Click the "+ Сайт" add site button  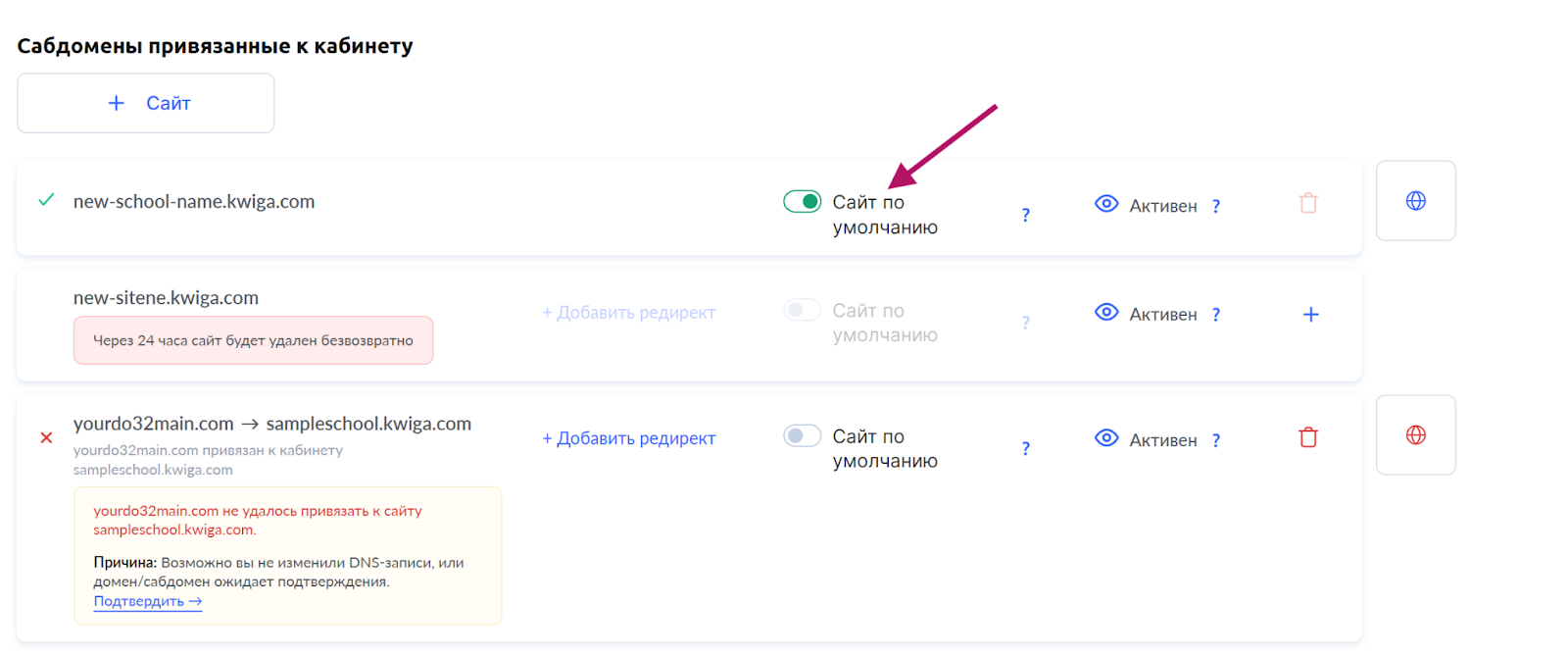pyautogui.click(x=146, y=103)
